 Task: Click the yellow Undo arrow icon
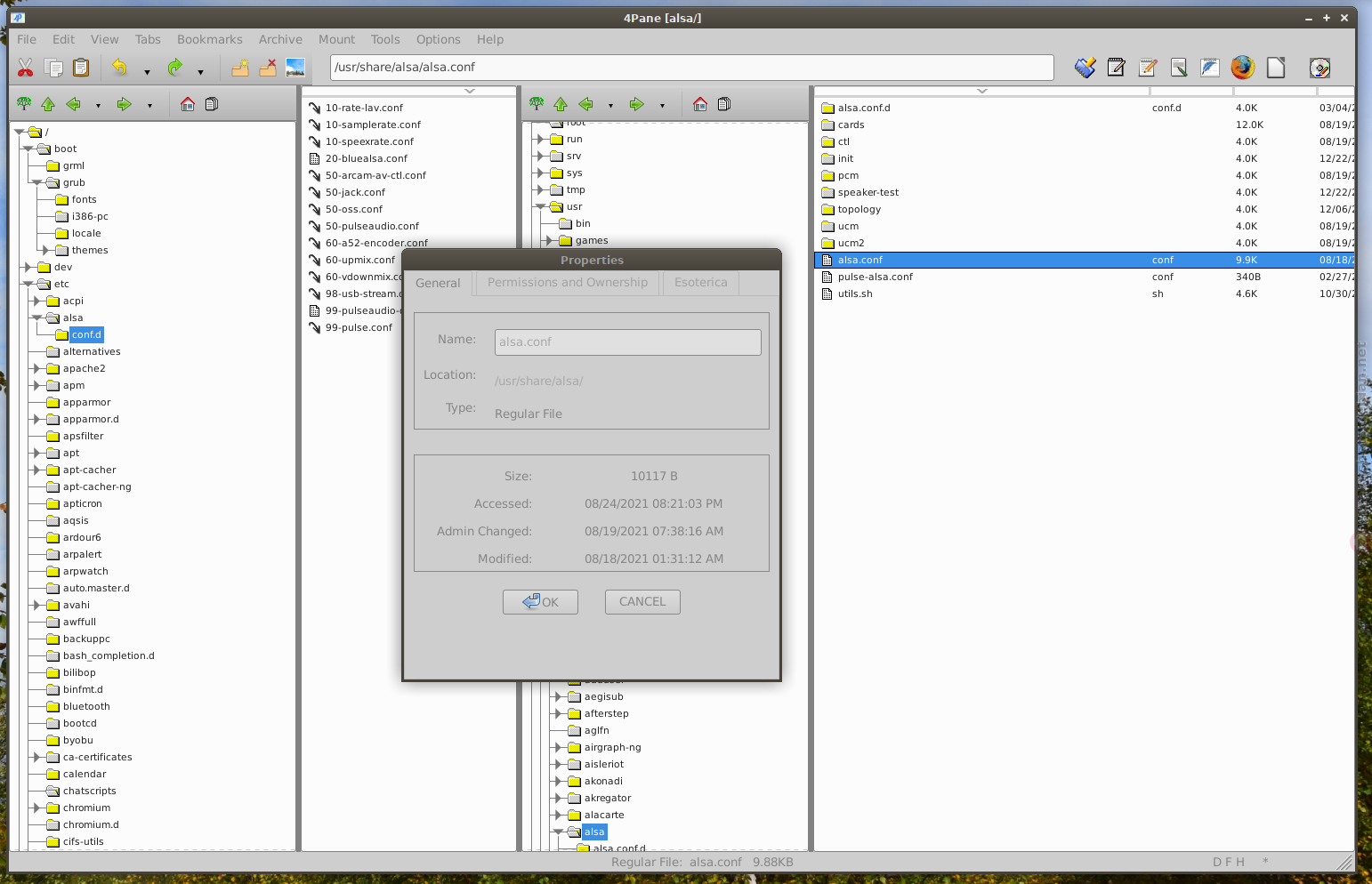tap(120, 68)
